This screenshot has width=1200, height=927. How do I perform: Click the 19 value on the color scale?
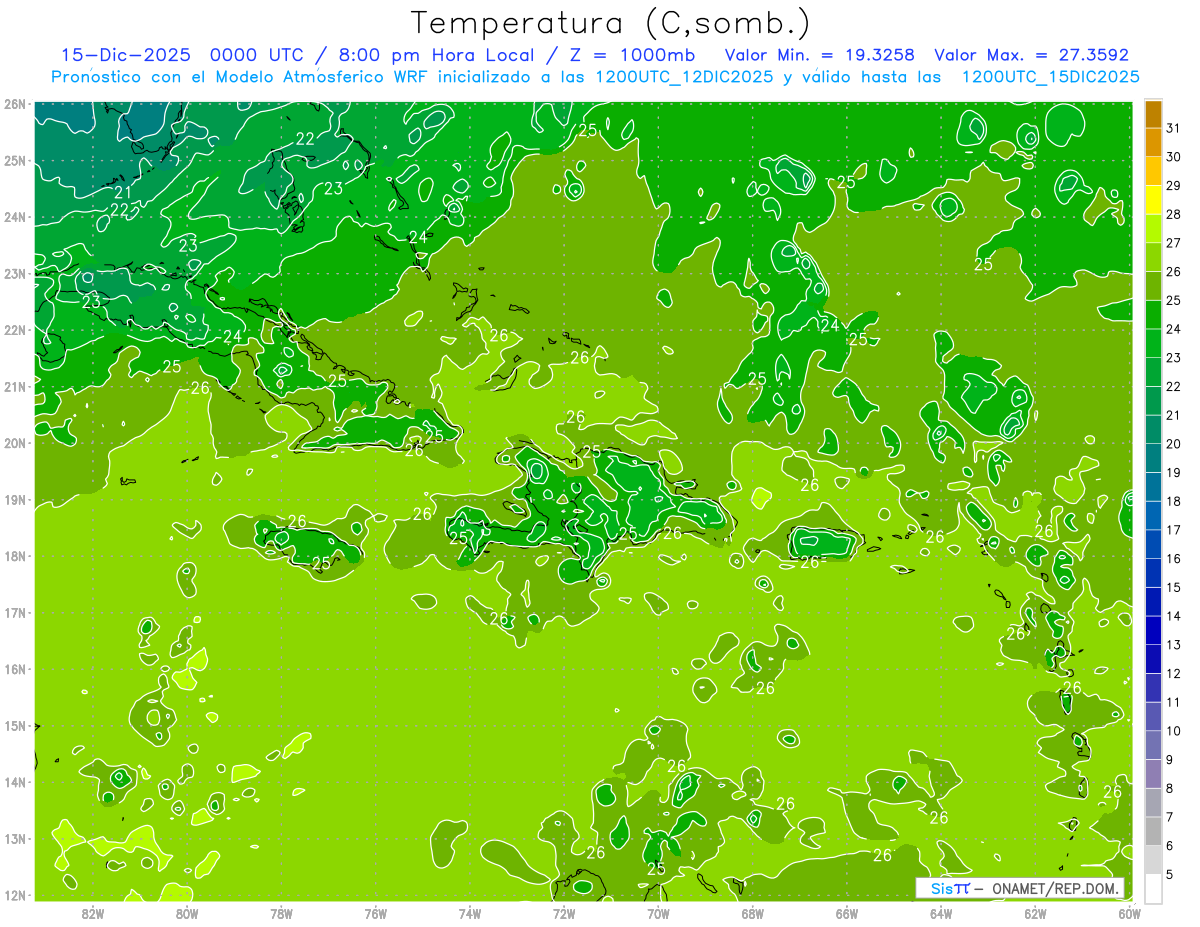coord(1173,473)
